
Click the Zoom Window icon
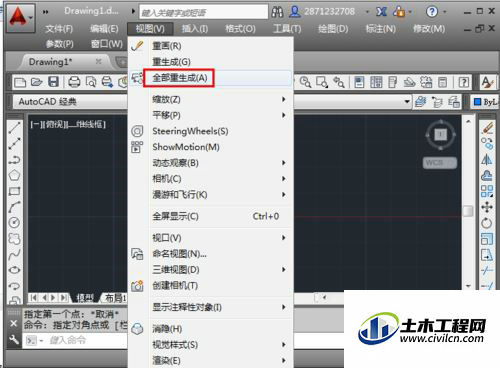(322, 82)
